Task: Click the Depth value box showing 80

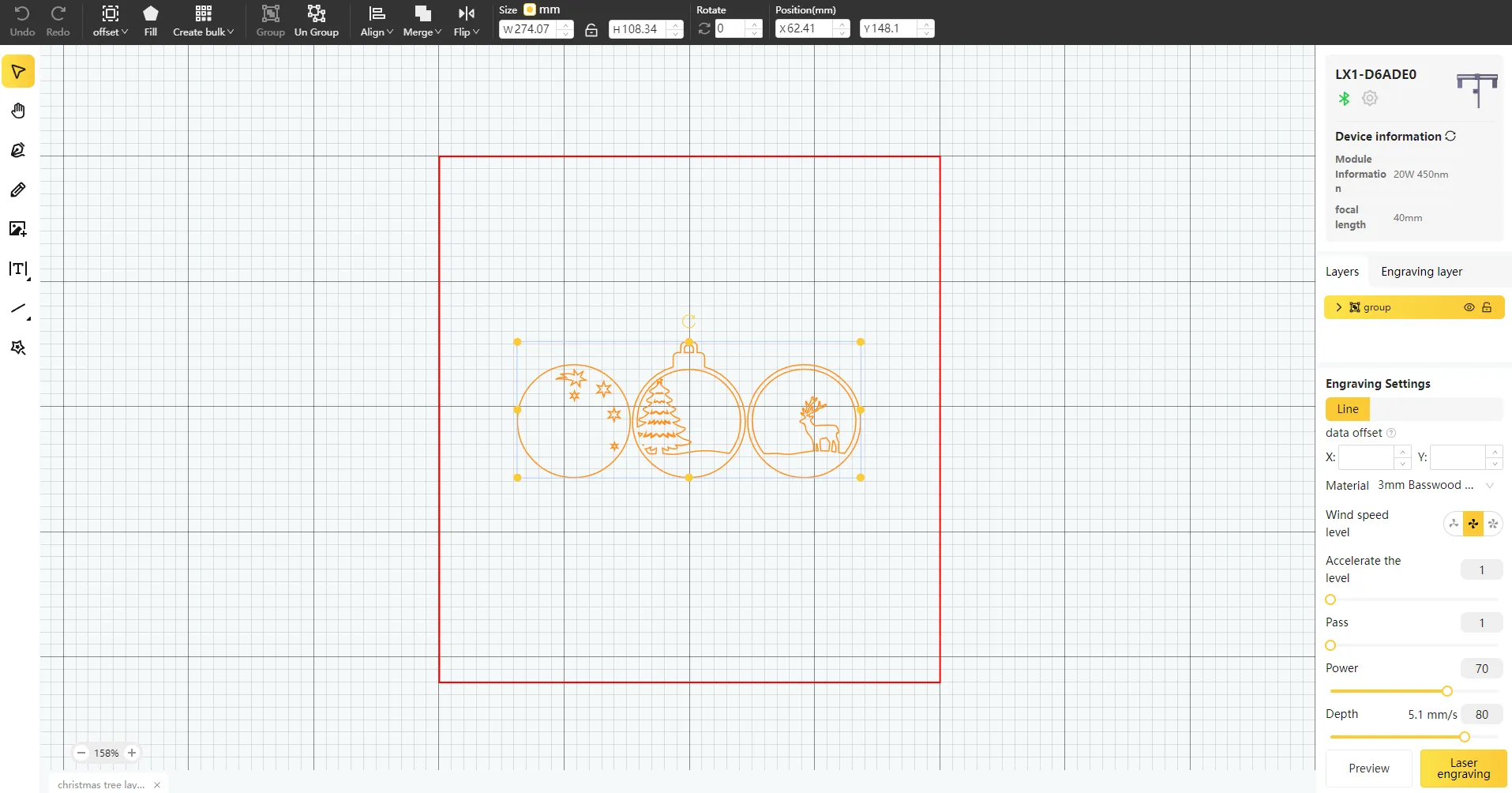Action: pos(1481,714)
